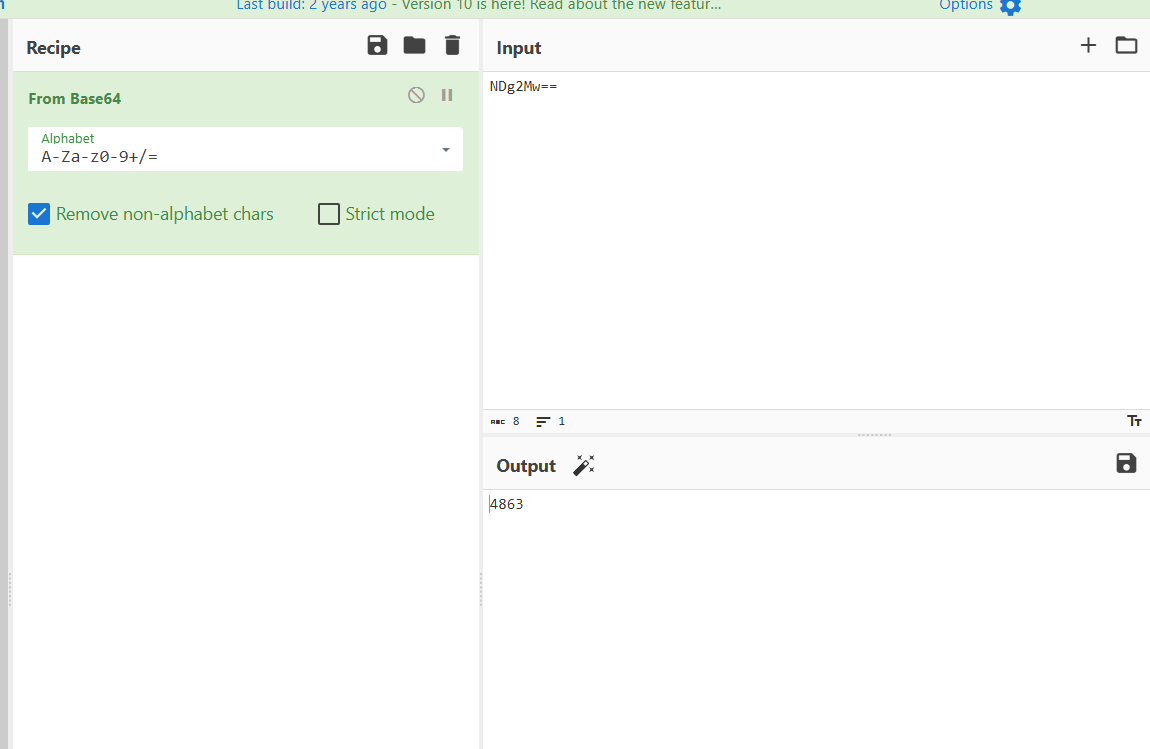The width and height of the screenshot is (1150, 749).
Task: Open folder as input icon
Action: (1126, 45)
